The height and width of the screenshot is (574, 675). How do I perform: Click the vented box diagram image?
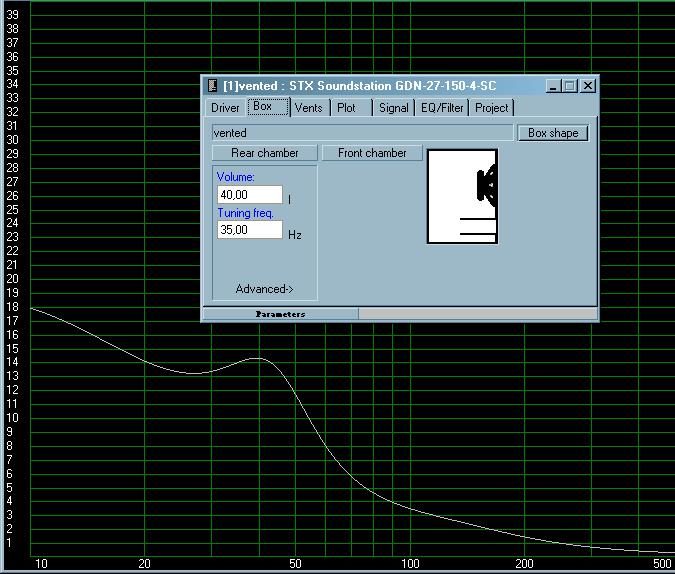tap(462, 197)
